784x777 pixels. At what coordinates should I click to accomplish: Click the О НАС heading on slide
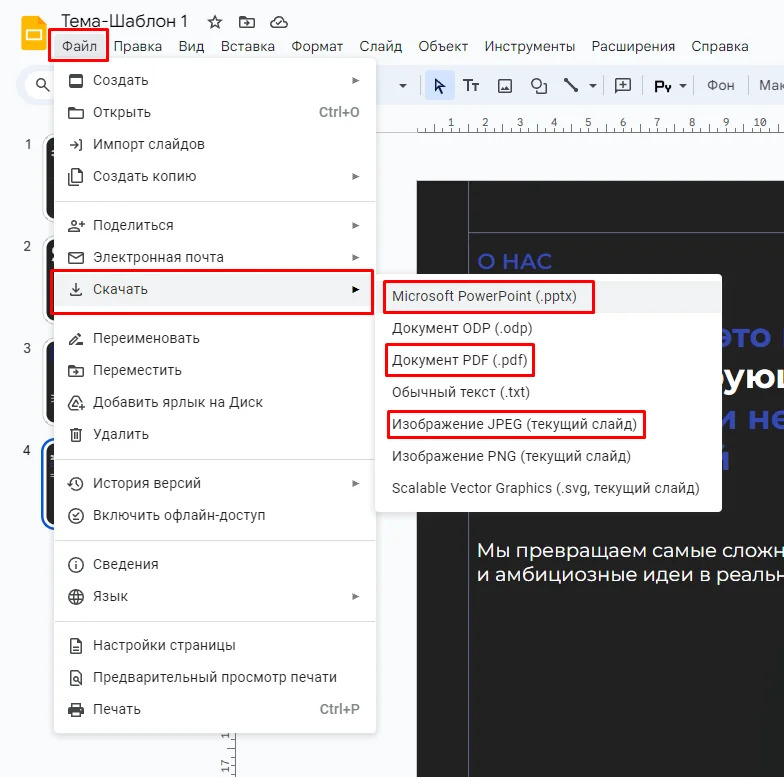click(514, 262)
